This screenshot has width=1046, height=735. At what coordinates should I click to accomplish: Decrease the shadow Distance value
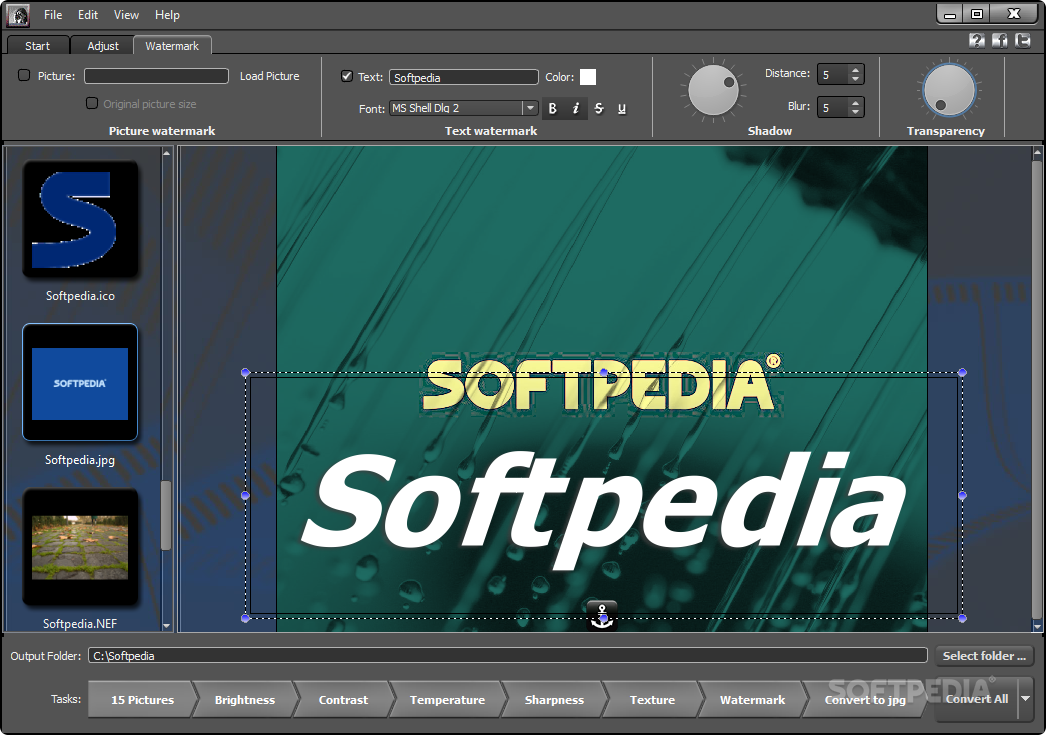[856, 79]
